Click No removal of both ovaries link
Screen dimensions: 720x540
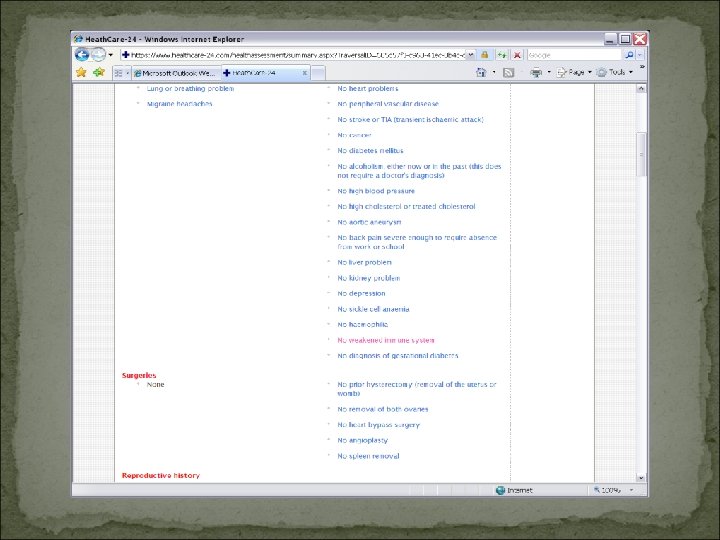[x=382, y=409]
